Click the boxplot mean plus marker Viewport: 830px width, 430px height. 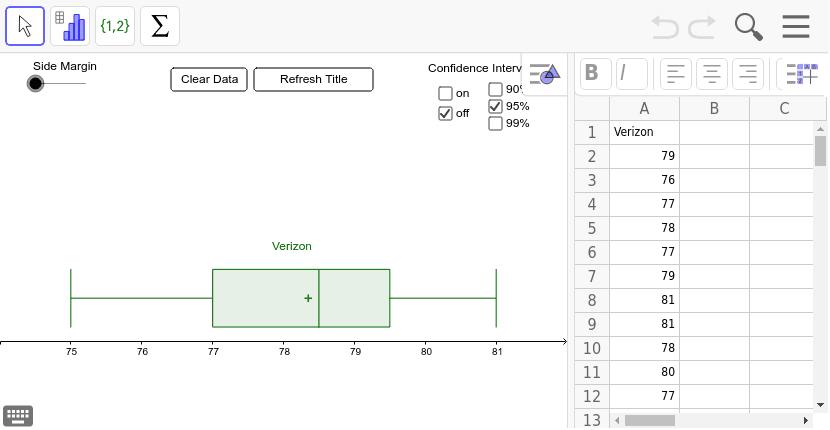pyautogui.click(x=308, y=298)
